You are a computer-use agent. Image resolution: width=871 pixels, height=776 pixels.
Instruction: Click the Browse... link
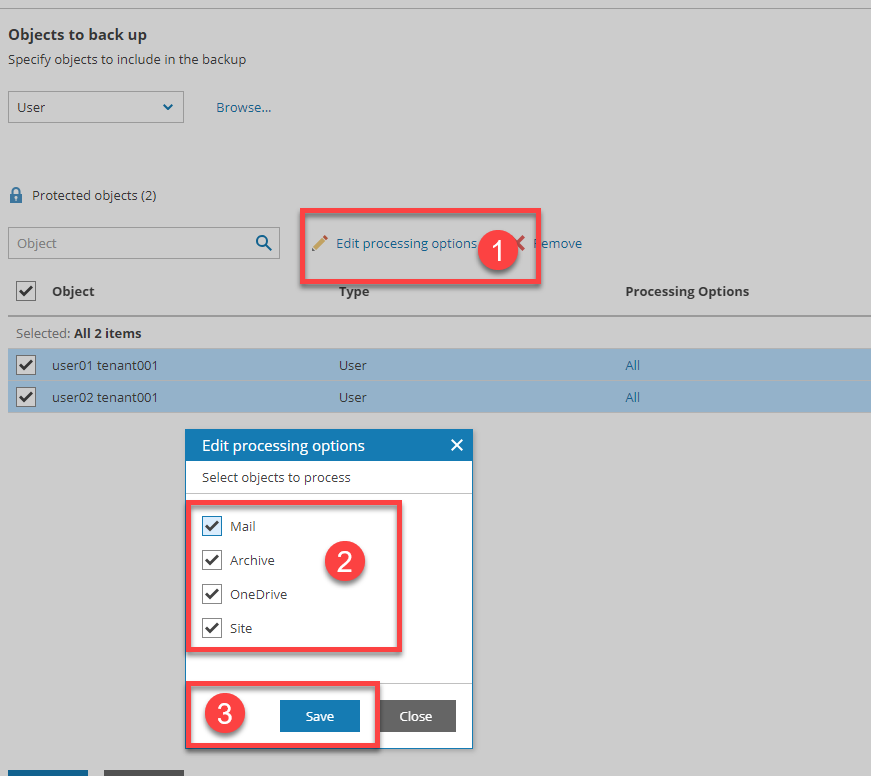(244, 107)
